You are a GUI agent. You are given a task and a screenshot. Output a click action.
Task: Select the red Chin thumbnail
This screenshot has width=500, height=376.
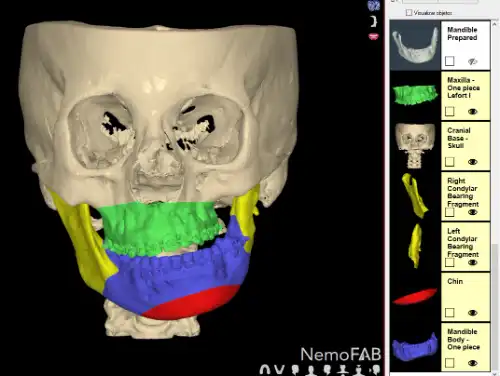pyautogui.click(x=415, y=297)
